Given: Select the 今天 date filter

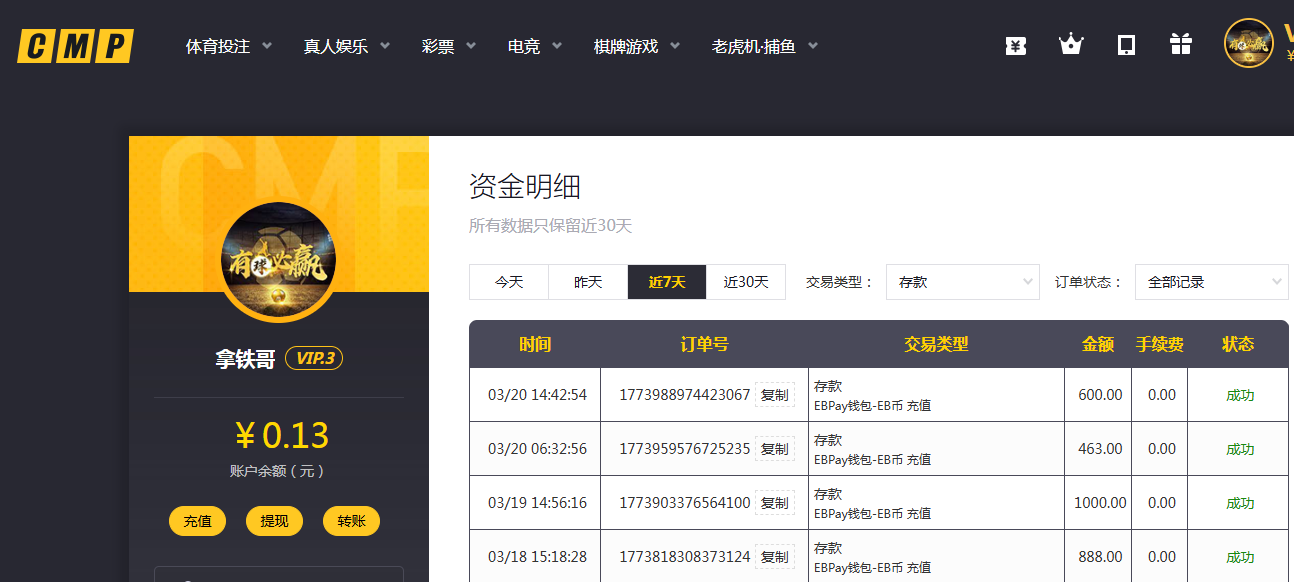Looking at the screenshot, I should (x=509, y=282).
